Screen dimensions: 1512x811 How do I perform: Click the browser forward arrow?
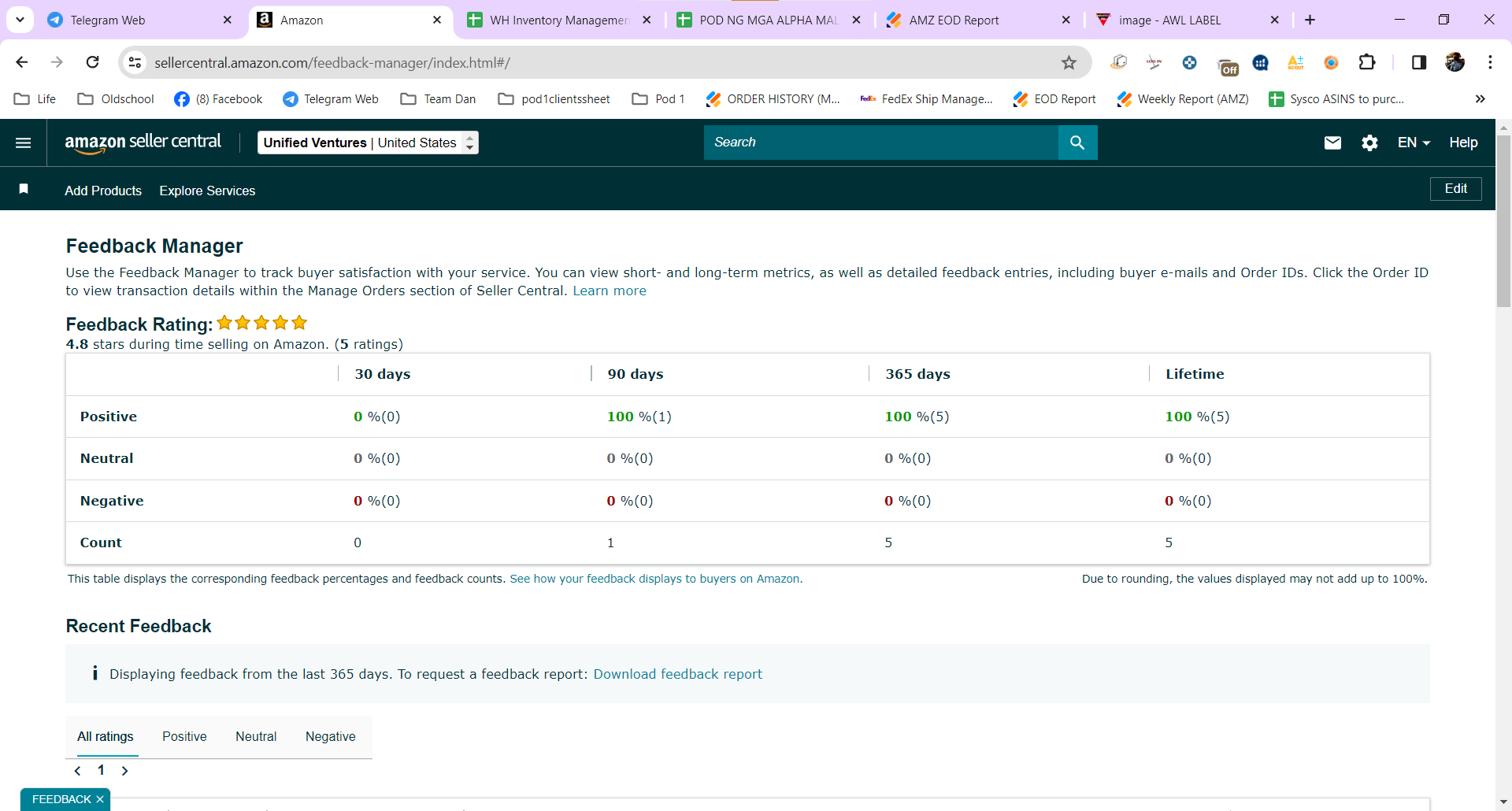[57, 62]
